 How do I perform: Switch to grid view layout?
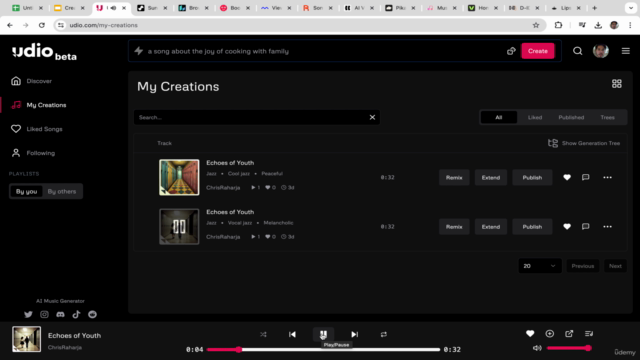coord(616,84)
